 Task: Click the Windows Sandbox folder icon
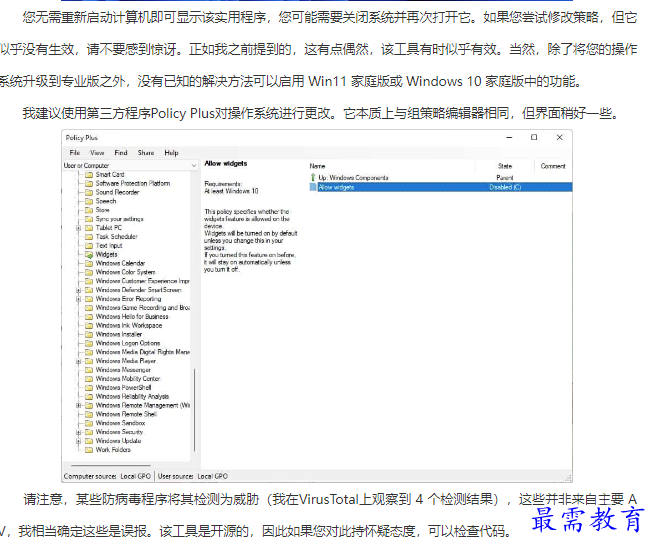click(89, 423)
